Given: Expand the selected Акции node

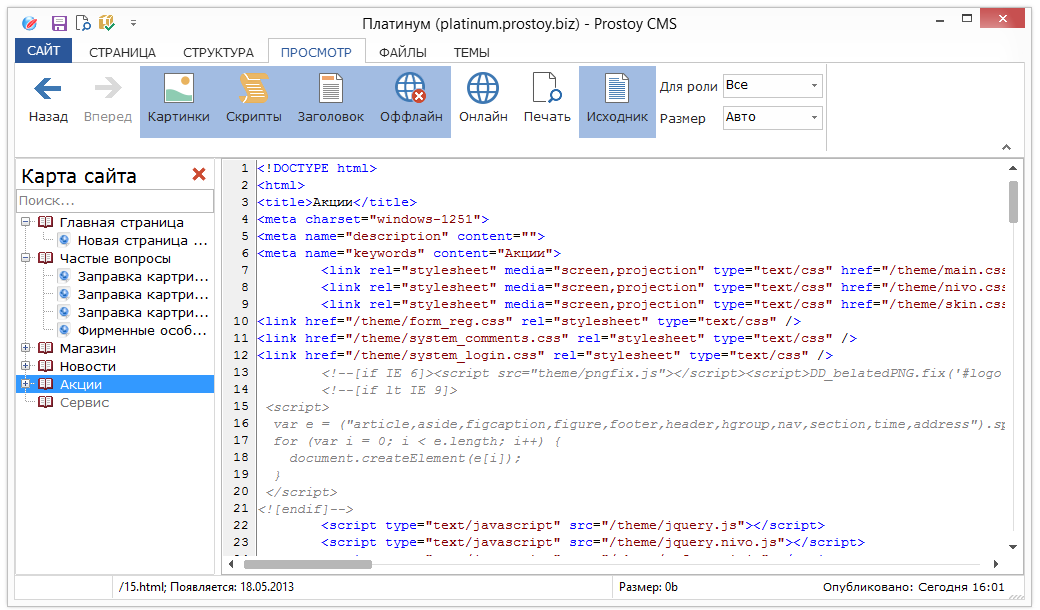Looking at the screenshot, I should pyautogui.click(x=26, y=383).
